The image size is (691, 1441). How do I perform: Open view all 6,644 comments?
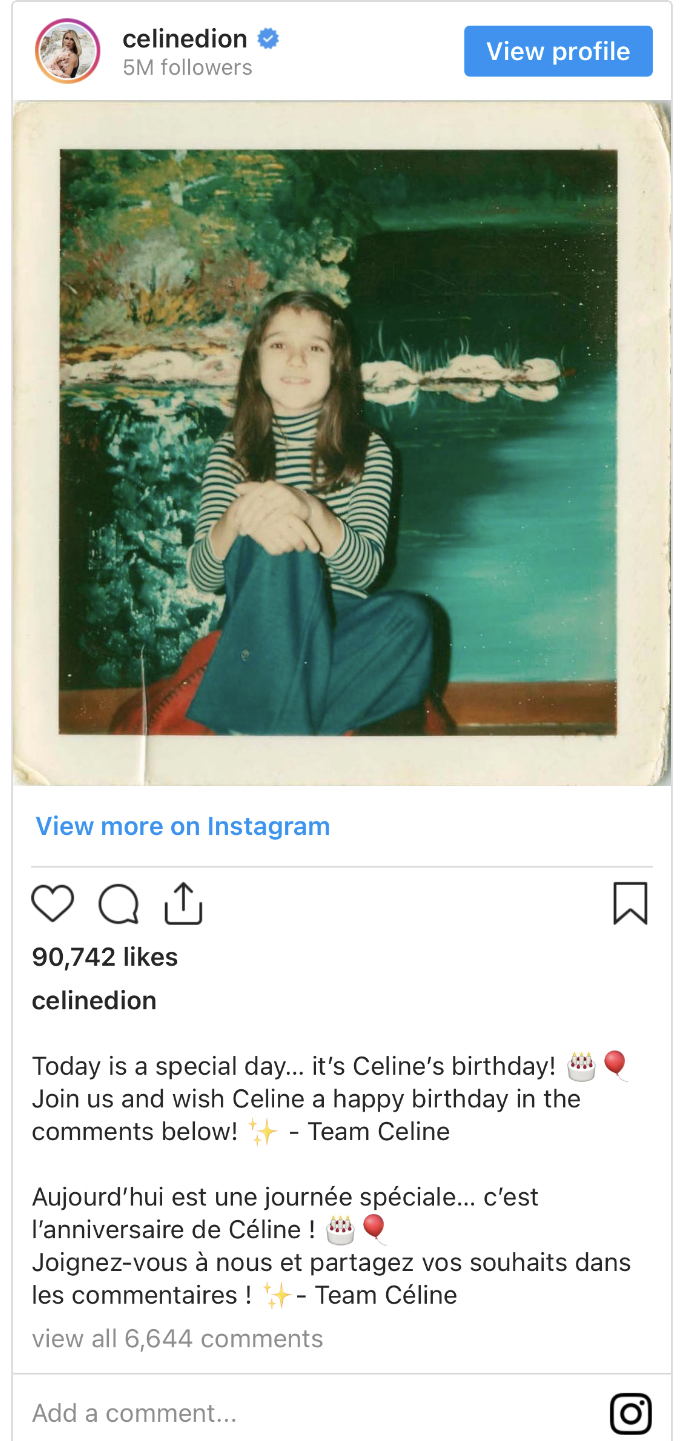[x=177, y=1339]
